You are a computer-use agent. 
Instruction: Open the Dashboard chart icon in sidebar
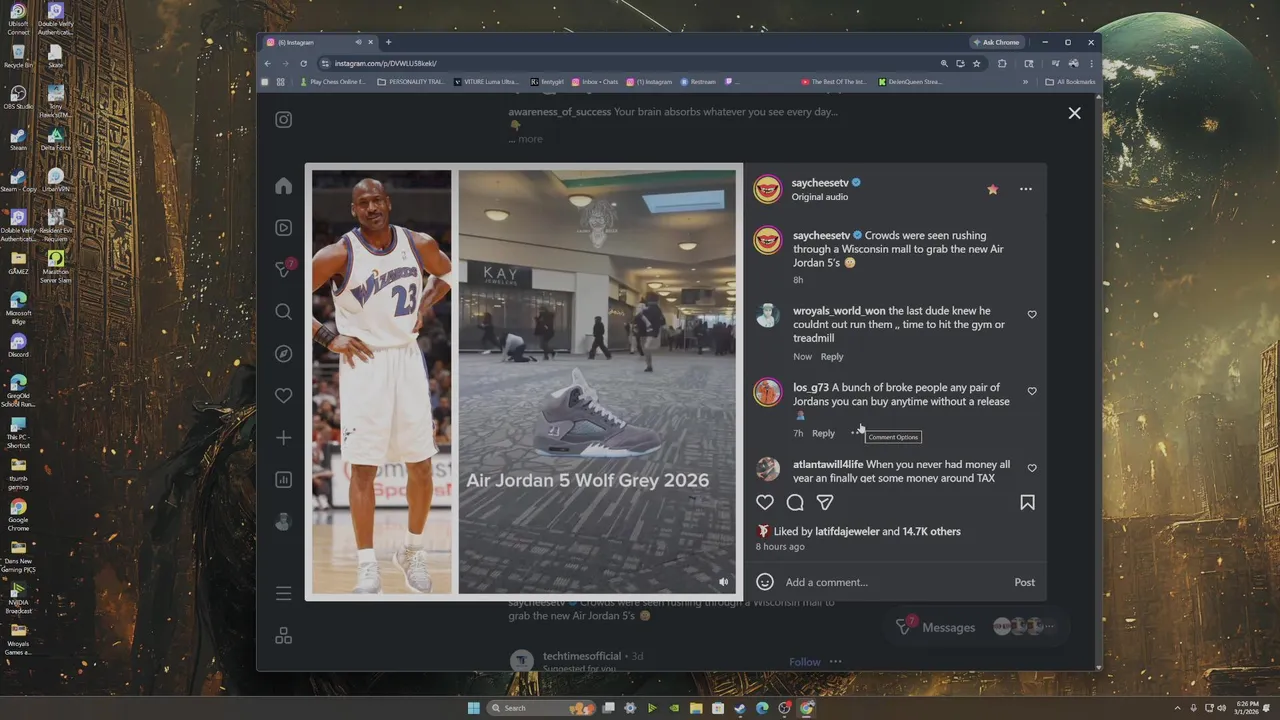(x=284, y=480)
